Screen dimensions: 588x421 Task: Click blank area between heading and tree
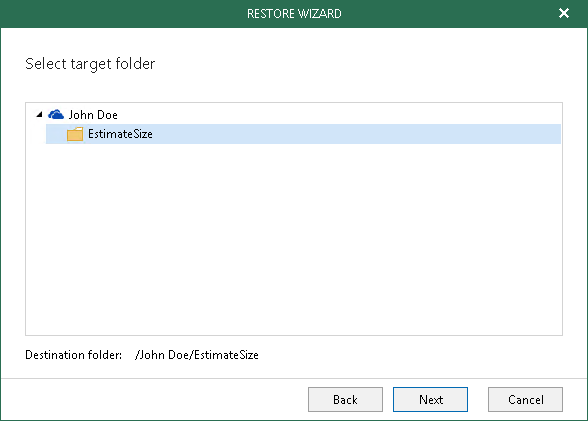click(x=294, y=88)
